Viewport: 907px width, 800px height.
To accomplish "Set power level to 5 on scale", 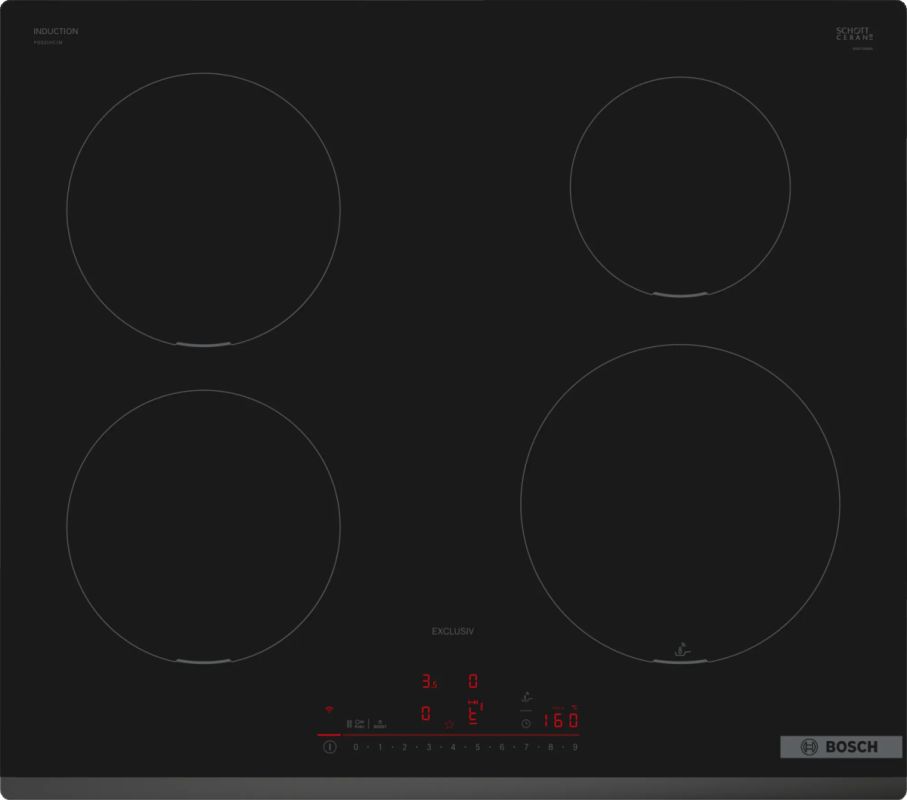I will pyautogui.click(x=477, y=747).
